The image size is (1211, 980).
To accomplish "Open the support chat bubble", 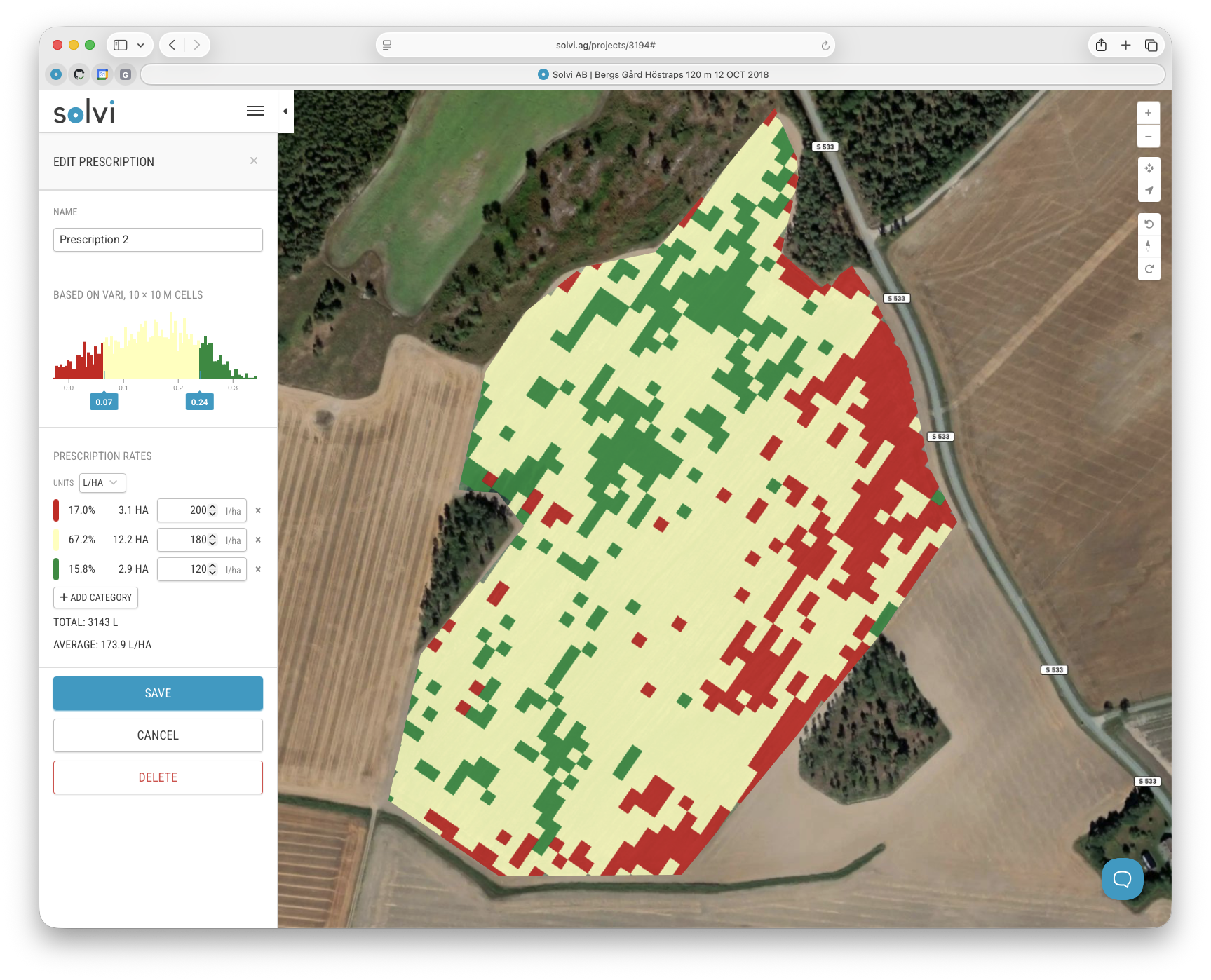I will click(1122, 879).
